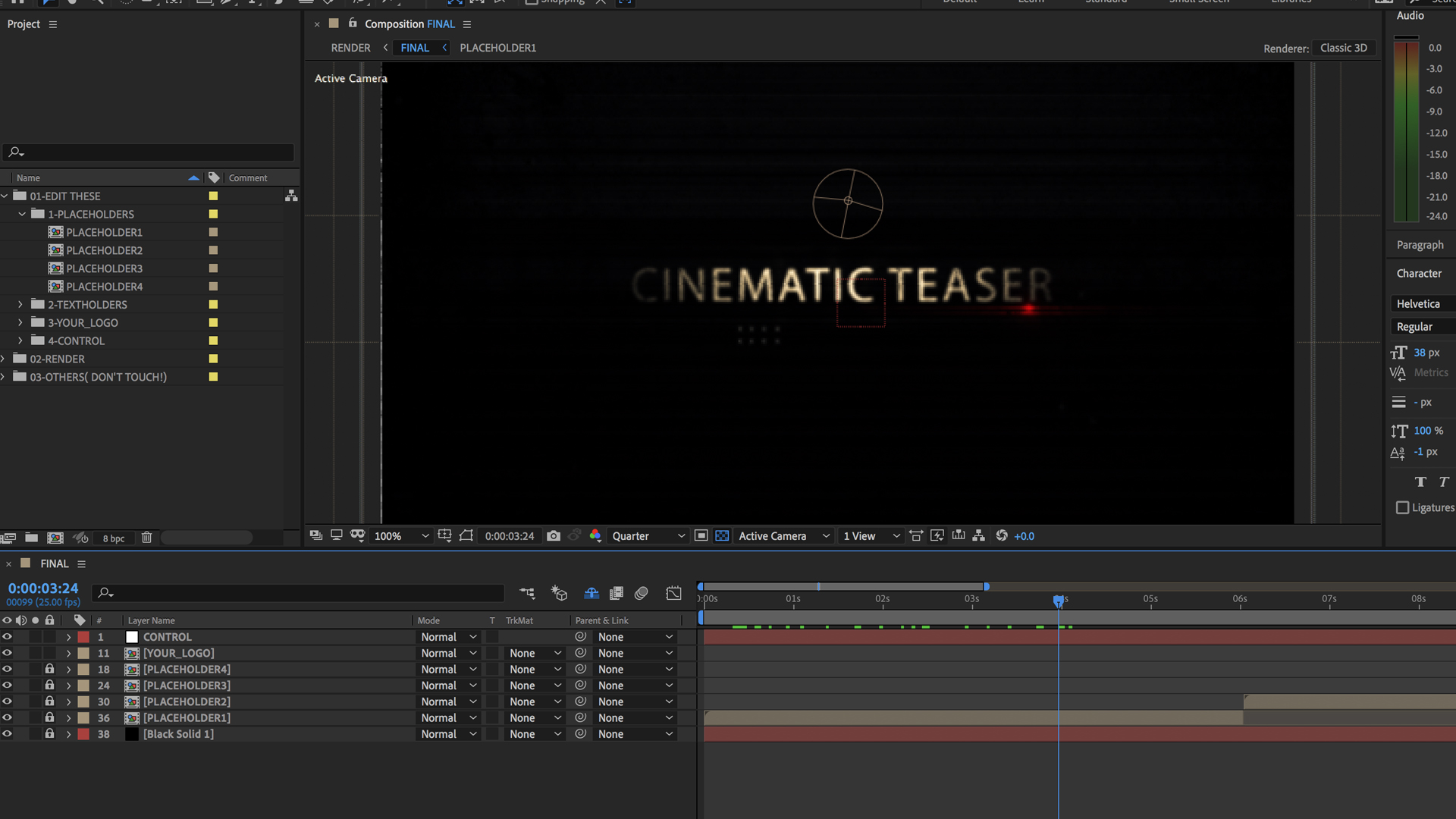Take a snapshot of the composition

click(554, 535)
